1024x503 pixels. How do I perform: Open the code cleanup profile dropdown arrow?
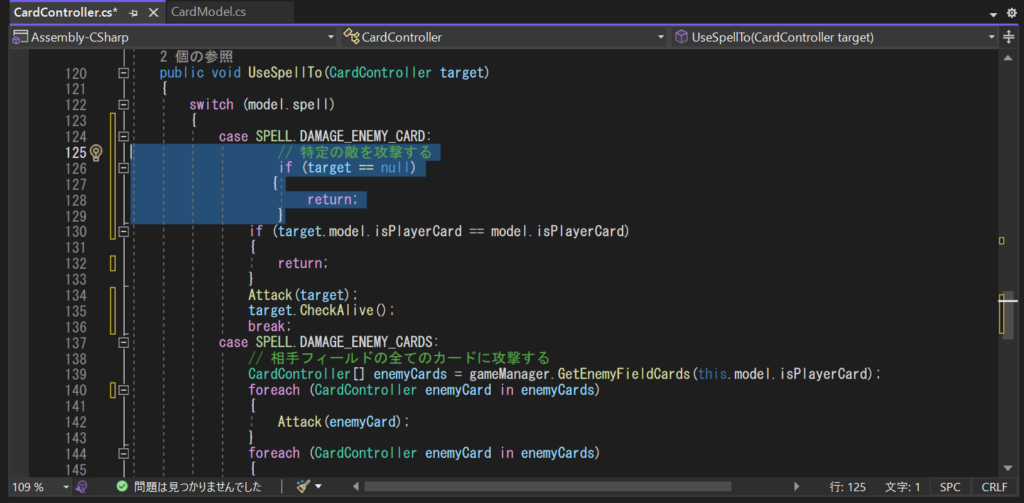[319, 487]
